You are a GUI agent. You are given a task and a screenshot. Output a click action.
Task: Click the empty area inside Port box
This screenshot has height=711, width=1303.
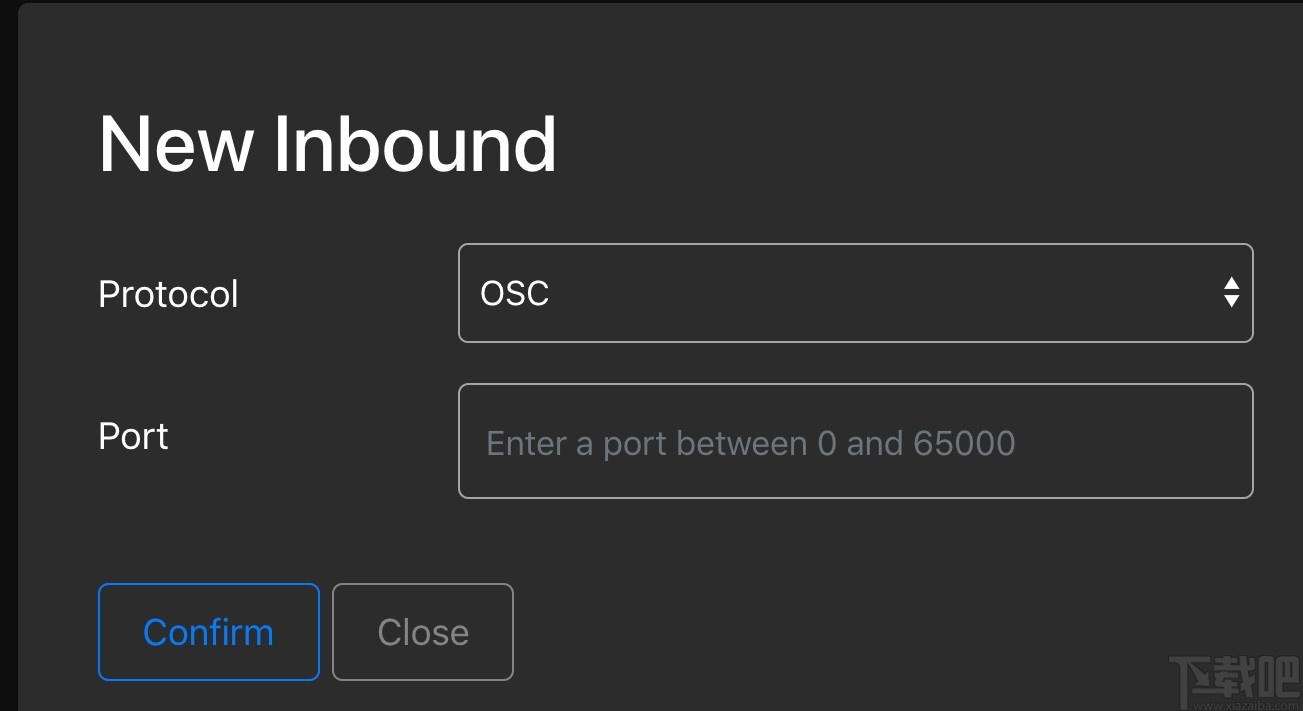point(1130,442)
